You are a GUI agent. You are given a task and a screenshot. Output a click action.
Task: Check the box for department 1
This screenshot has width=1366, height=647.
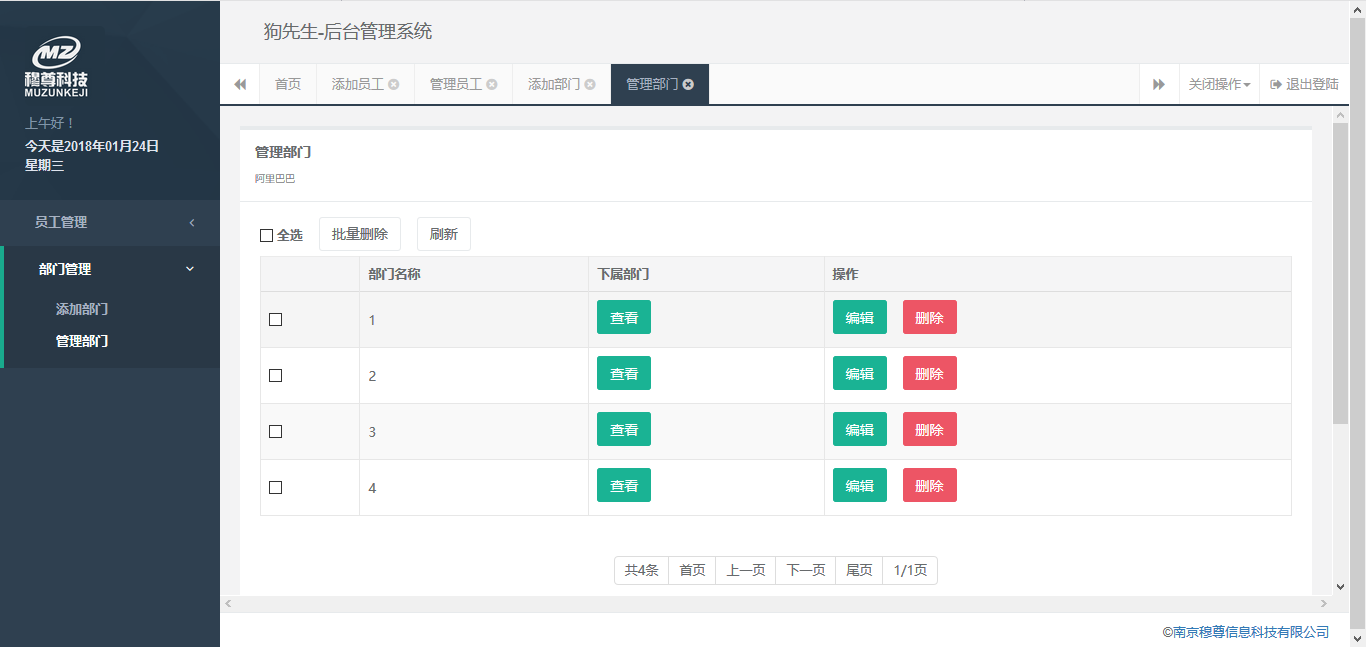(x=276, y=320)
